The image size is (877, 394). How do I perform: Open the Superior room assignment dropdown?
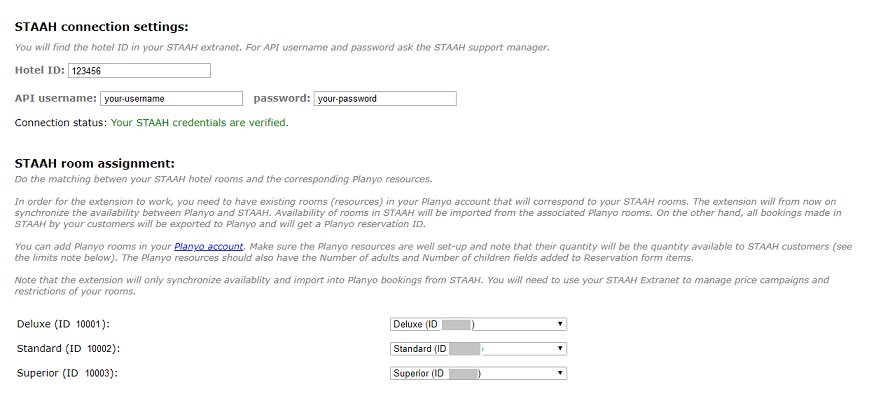478,373
